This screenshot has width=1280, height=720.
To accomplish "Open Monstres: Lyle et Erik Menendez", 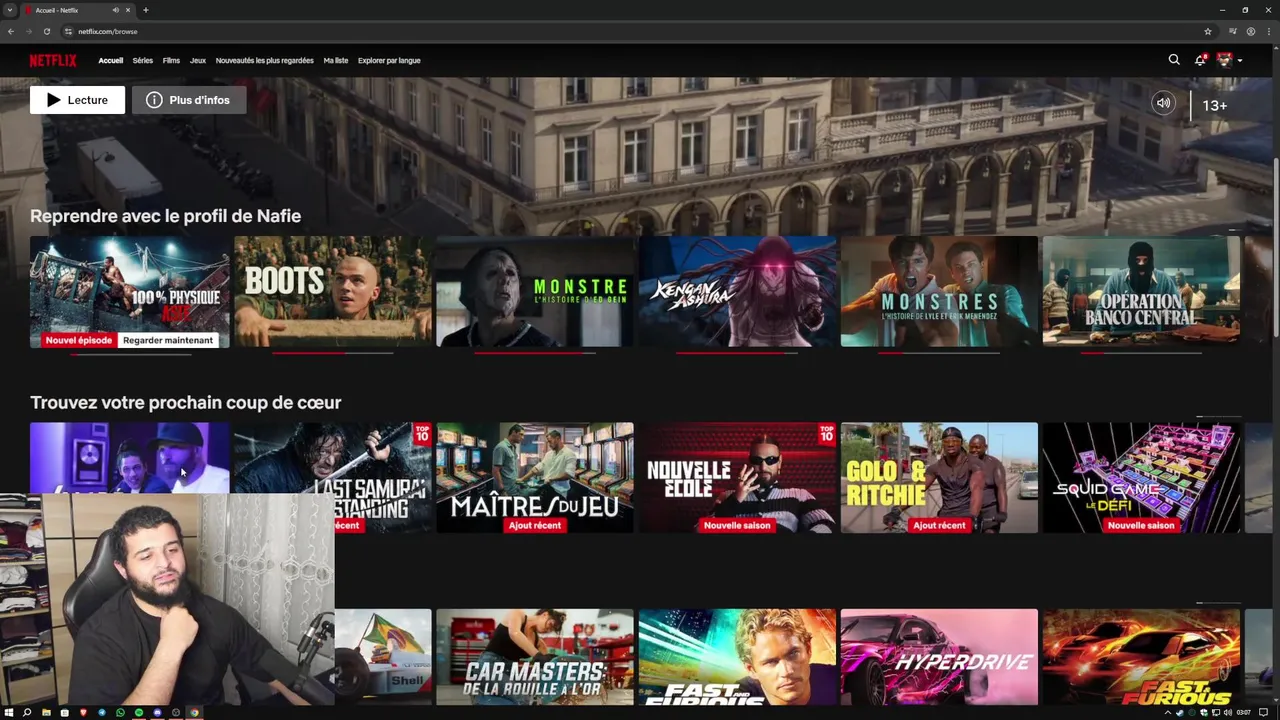I will (939, 291).
